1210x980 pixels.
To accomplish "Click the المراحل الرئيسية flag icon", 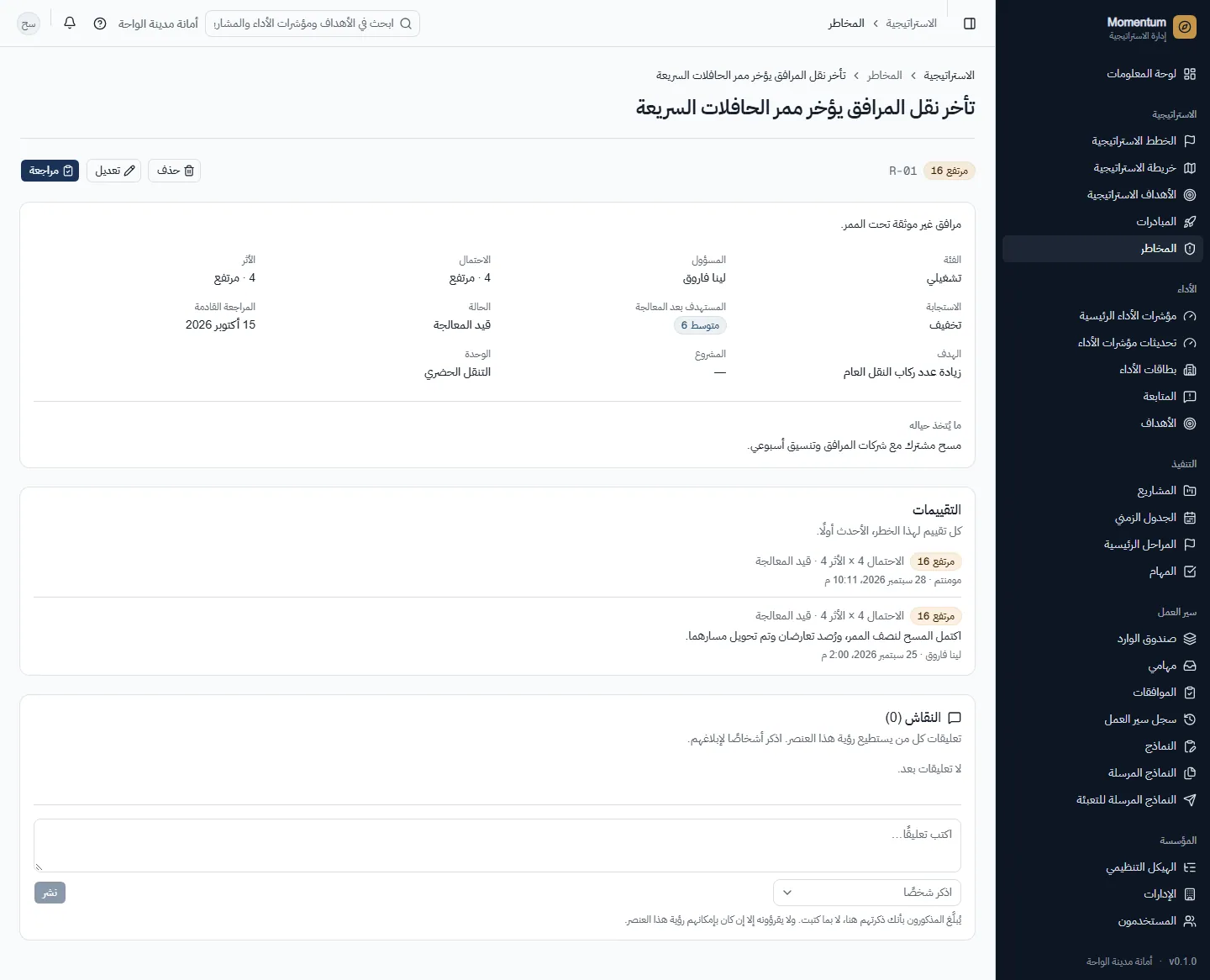I will (x=1189, y=545).
